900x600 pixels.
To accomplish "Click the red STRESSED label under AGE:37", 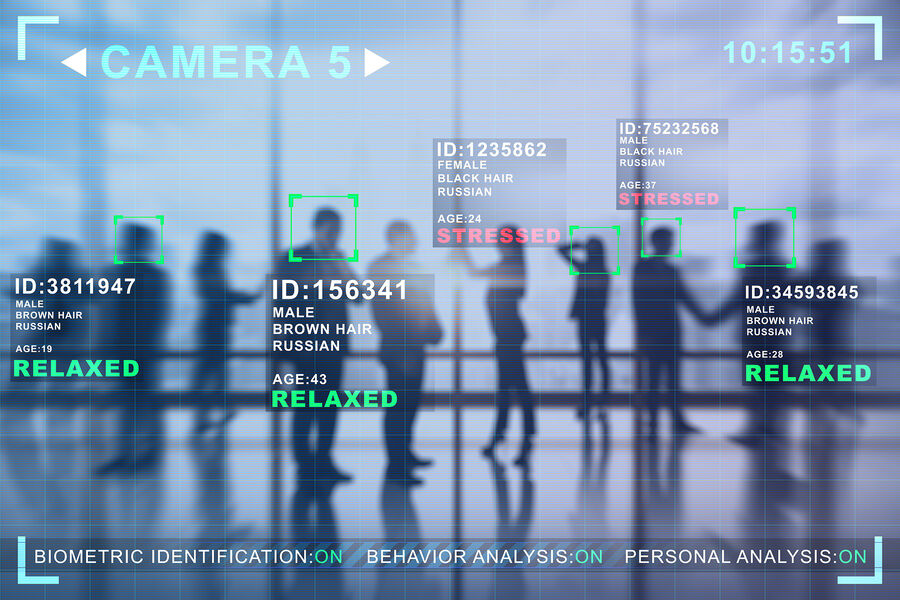I will (669, 199).
